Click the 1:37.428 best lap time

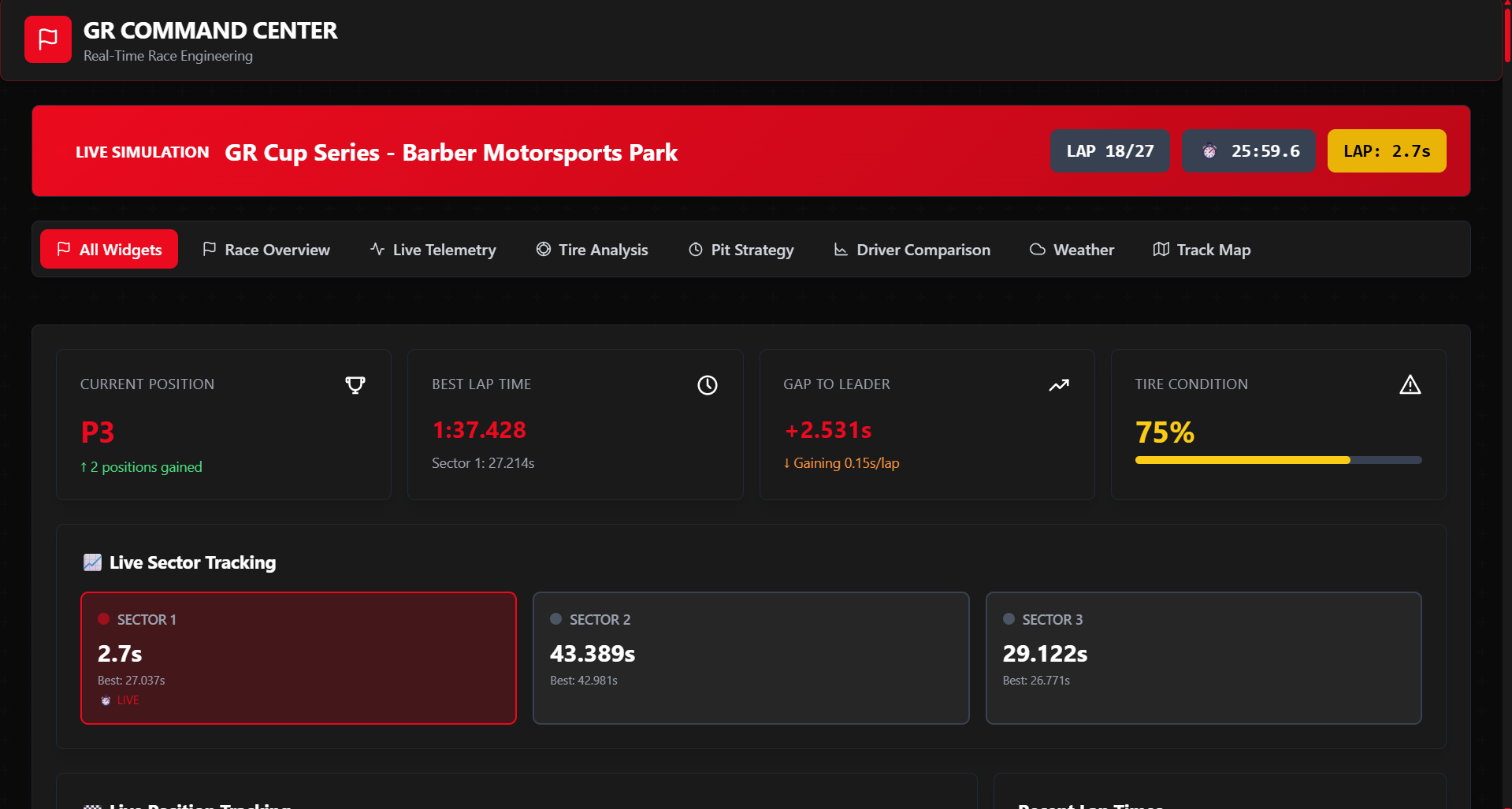tap(479, 430)
